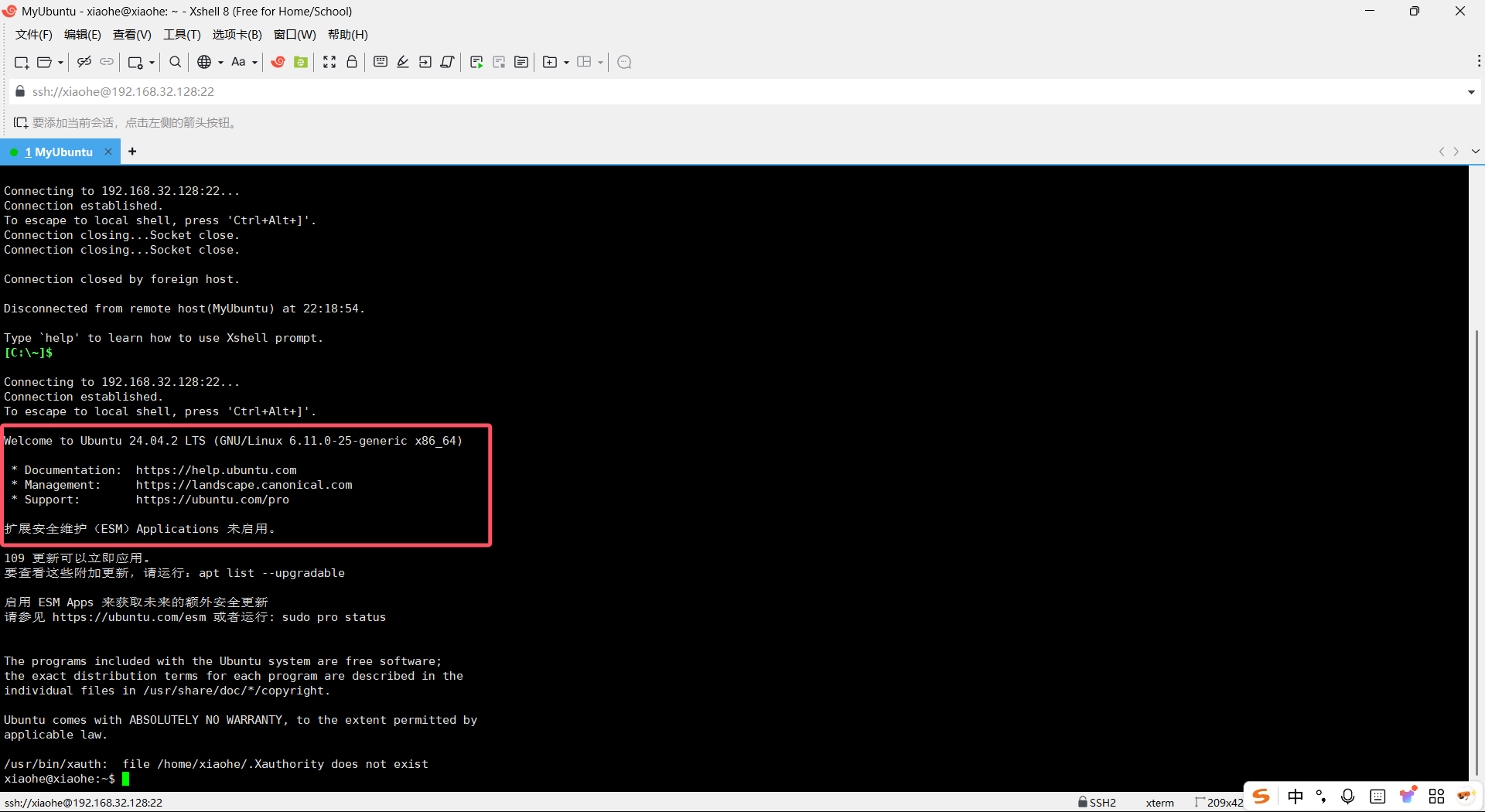Enter full screen mode via toolbar icon
The height and width of the screenshot is (812, 1485).
[329, 62]
